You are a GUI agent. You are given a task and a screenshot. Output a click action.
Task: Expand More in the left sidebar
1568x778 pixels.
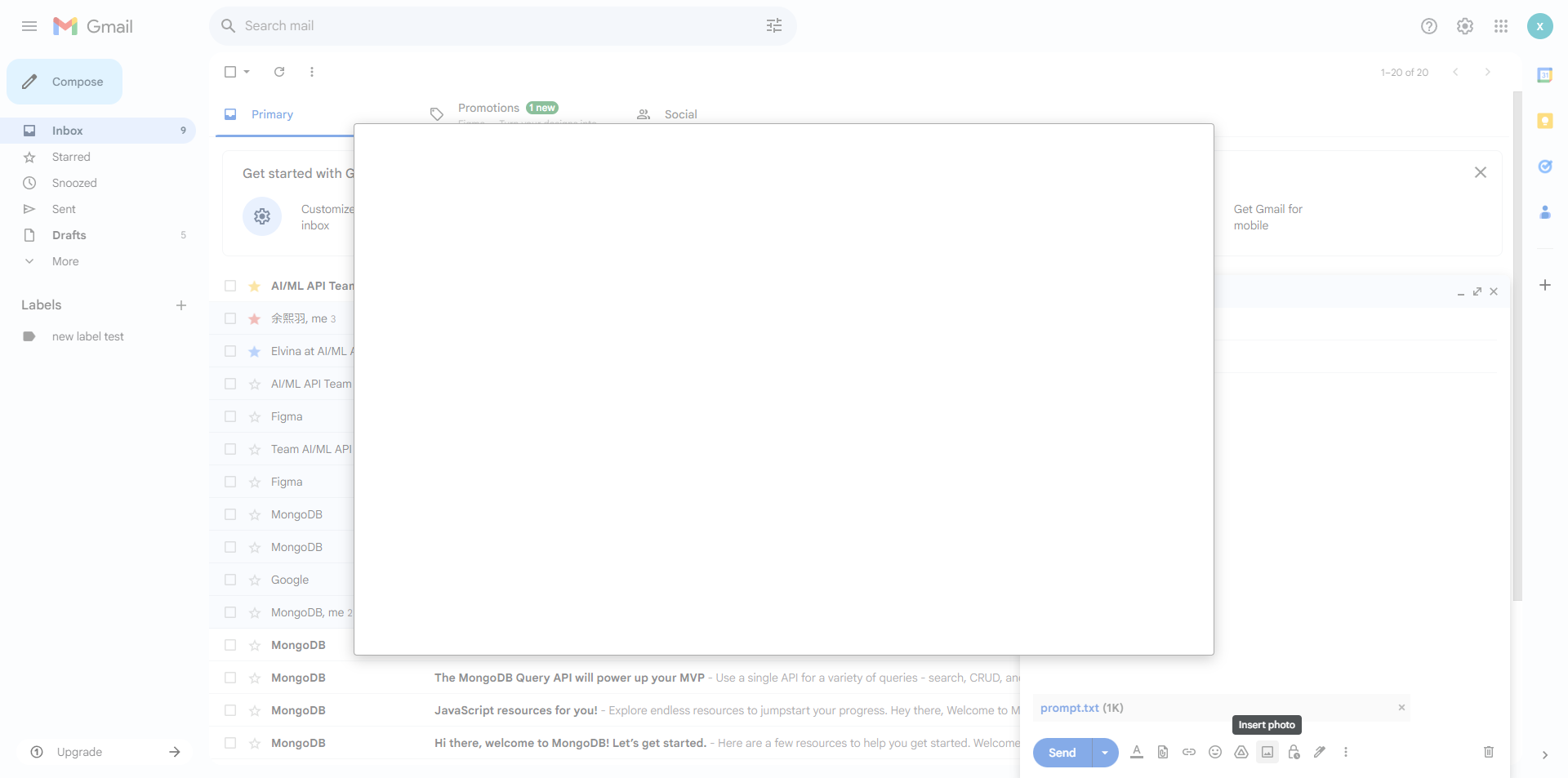pos(65,261)
